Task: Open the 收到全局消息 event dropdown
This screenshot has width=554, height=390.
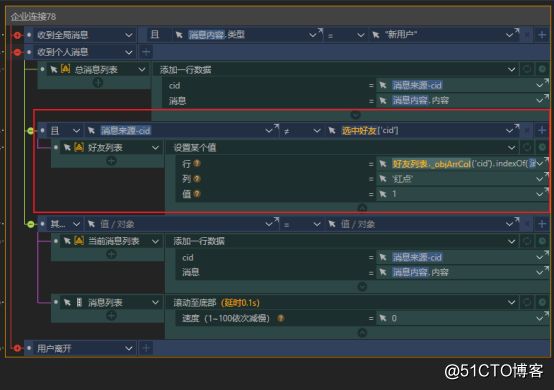Action: [129, 35]
